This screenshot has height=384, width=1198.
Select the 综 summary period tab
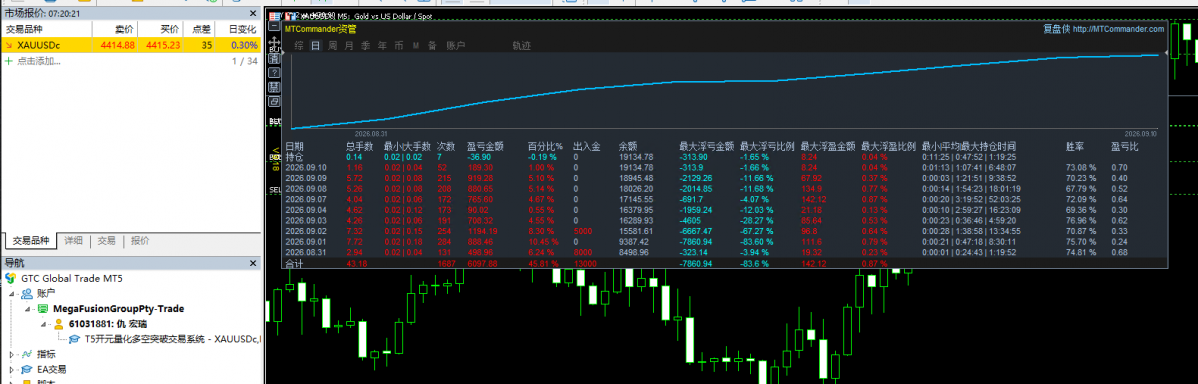click(x=299, y=46)
